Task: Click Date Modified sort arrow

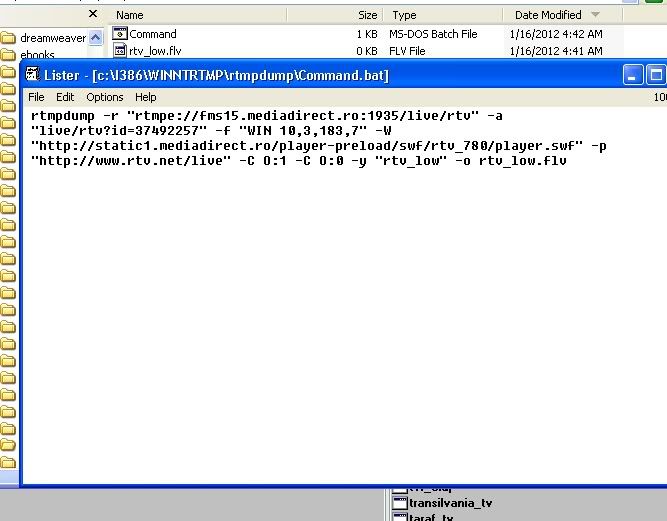Action: [596, 15]
